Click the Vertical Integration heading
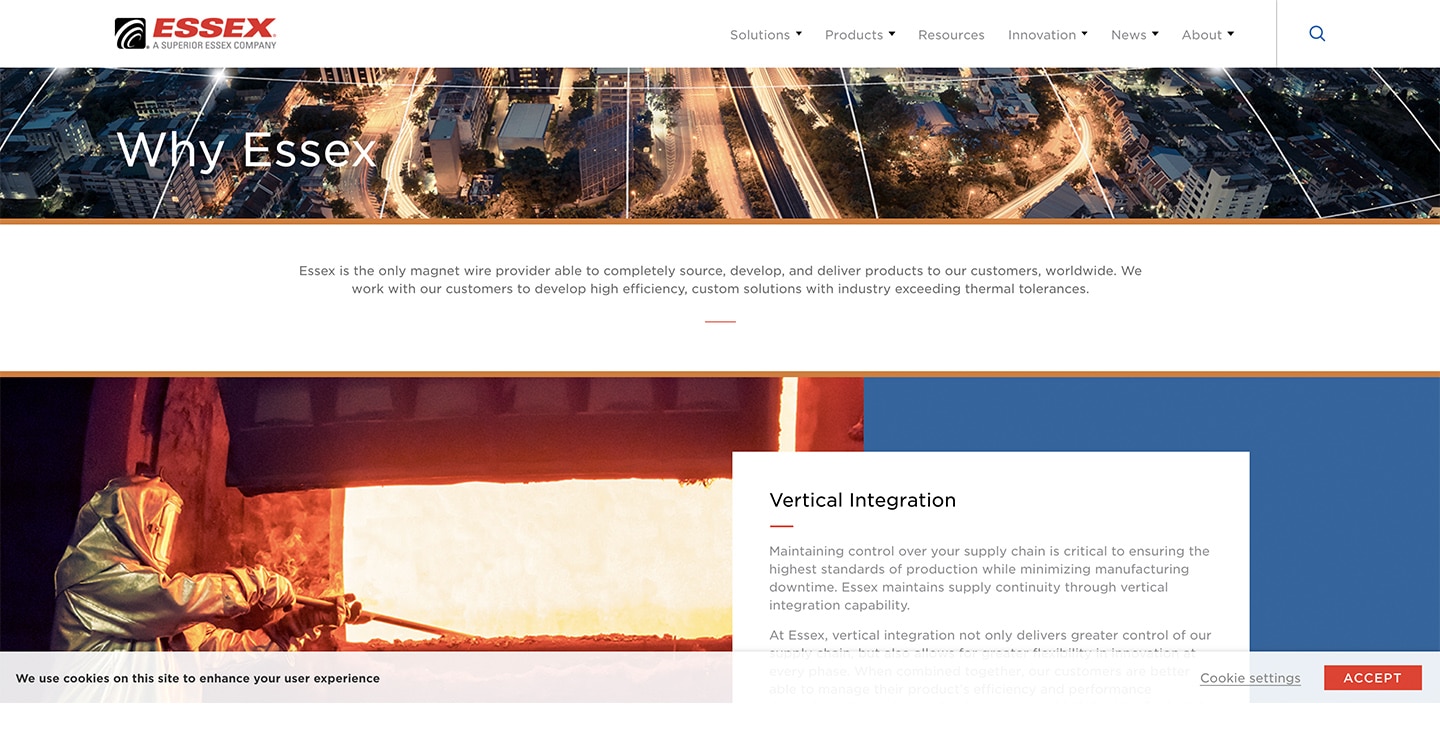This screenshot has width=1440, height=746. click(x=862, y=500)
